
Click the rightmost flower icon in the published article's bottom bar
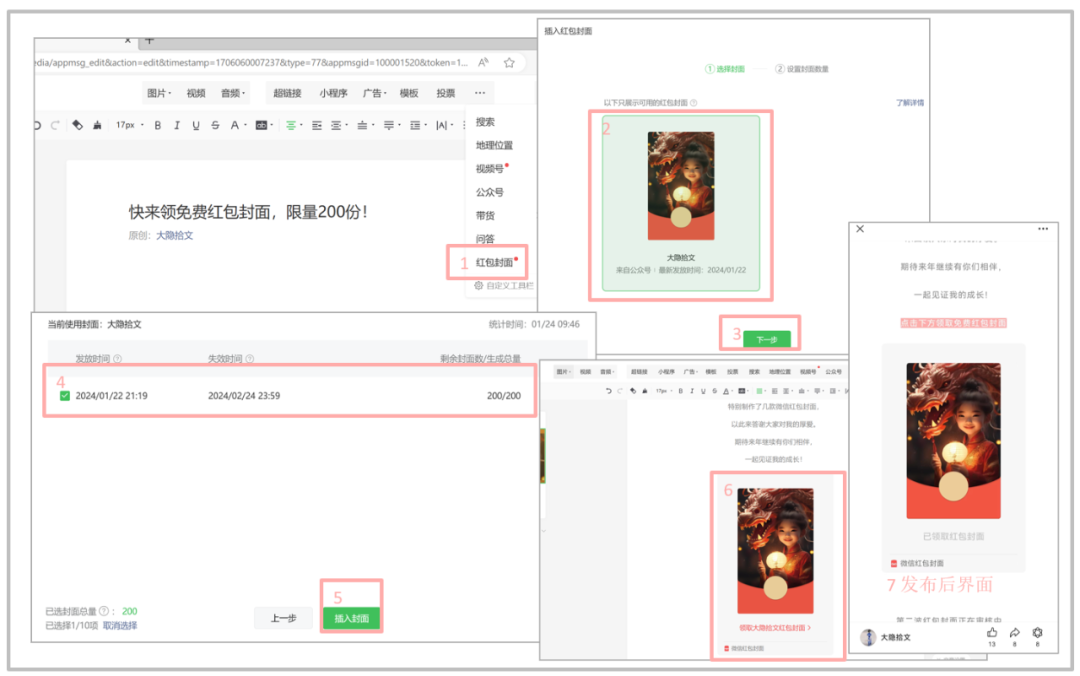pos(1037,633)
